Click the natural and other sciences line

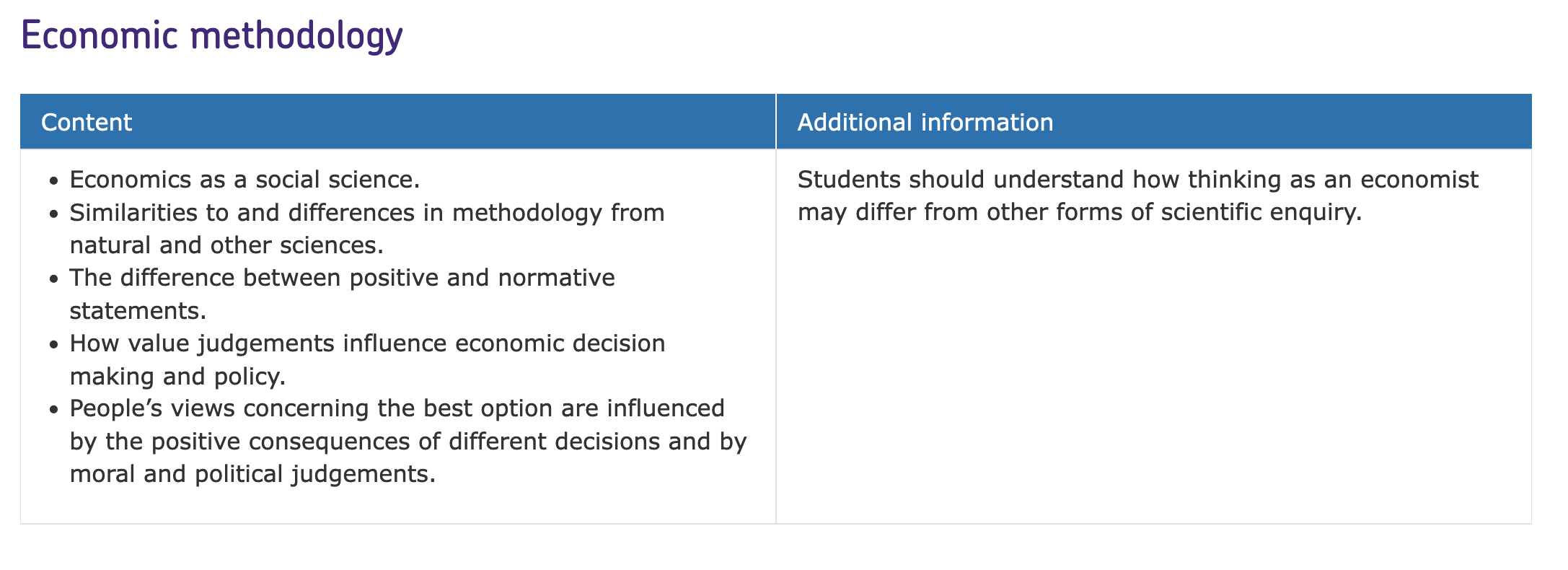[x=226, y=245]
